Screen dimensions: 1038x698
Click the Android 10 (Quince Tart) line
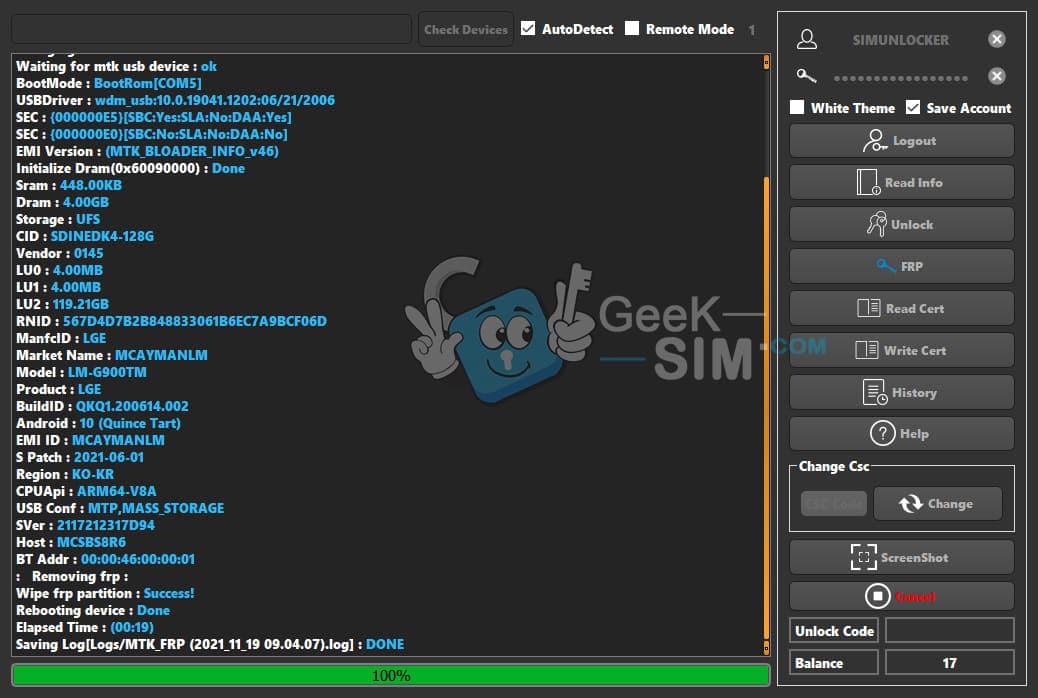pos(98,423)
